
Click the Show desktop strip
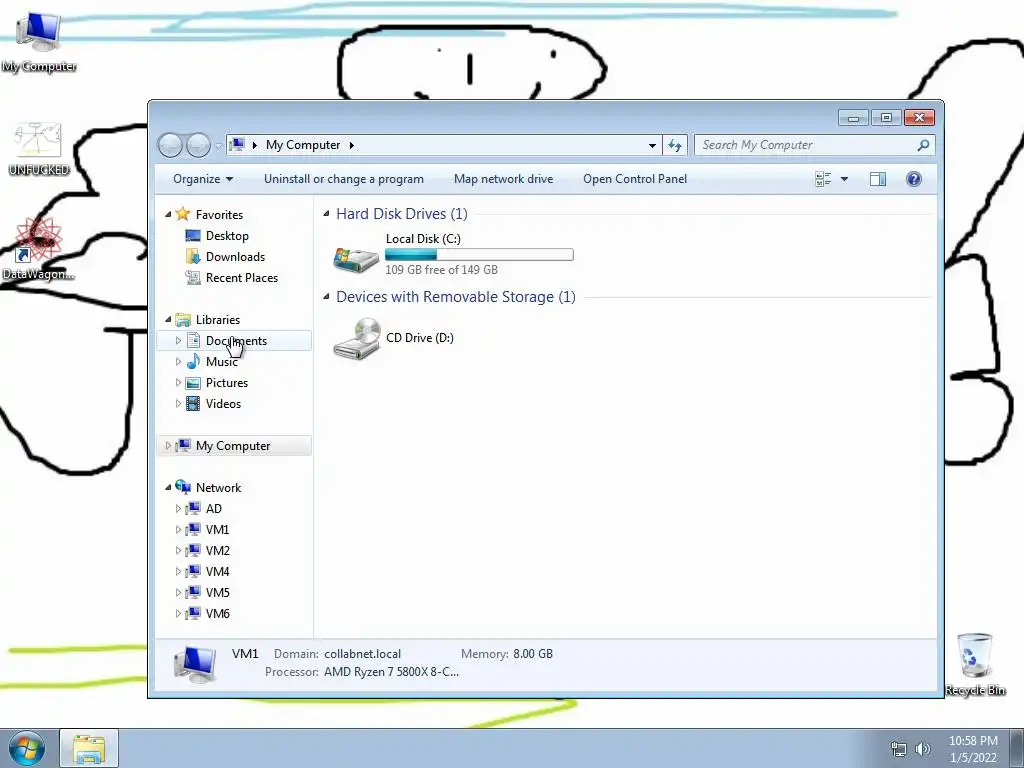(x=1016, y=748)
